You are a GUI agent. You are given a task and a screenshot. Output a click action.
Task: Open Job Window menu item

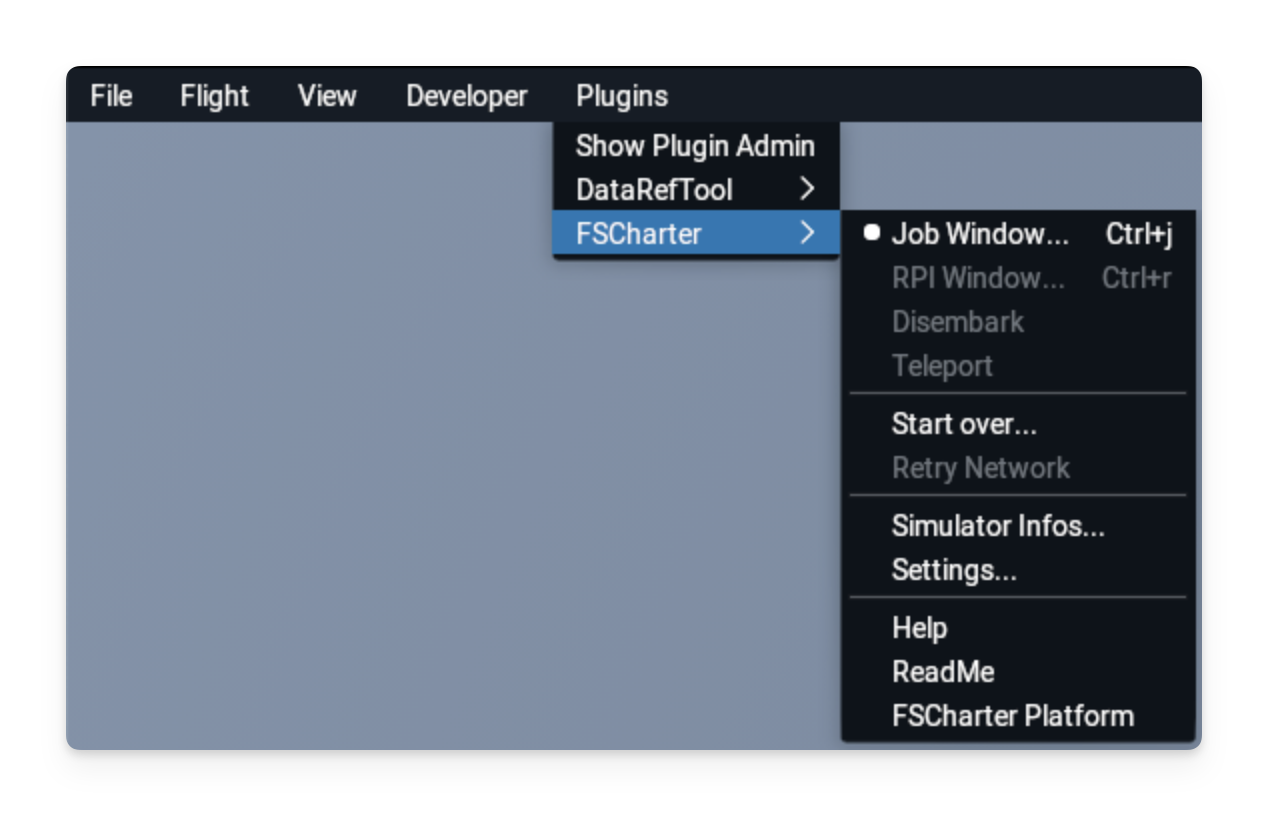click(980, 234)
